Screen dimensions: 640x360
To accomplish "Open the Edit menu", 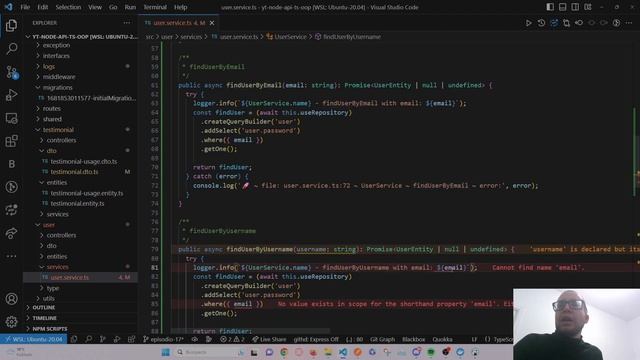I will tap(42, 7).
